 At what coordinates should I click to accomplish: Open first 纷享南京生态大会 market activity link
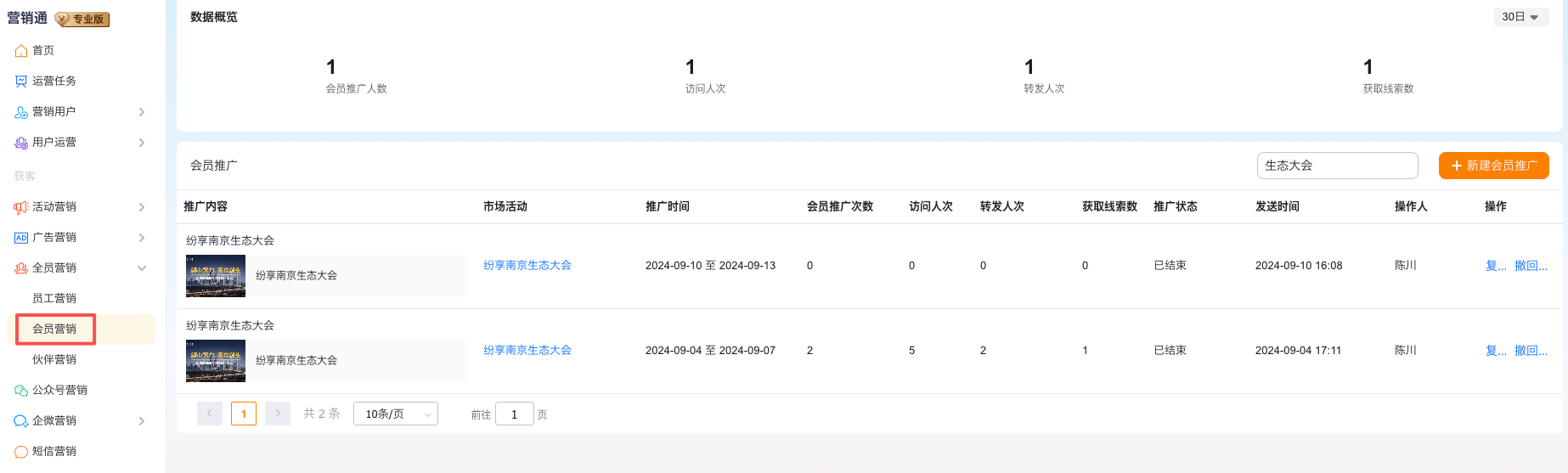pos(527,265)
